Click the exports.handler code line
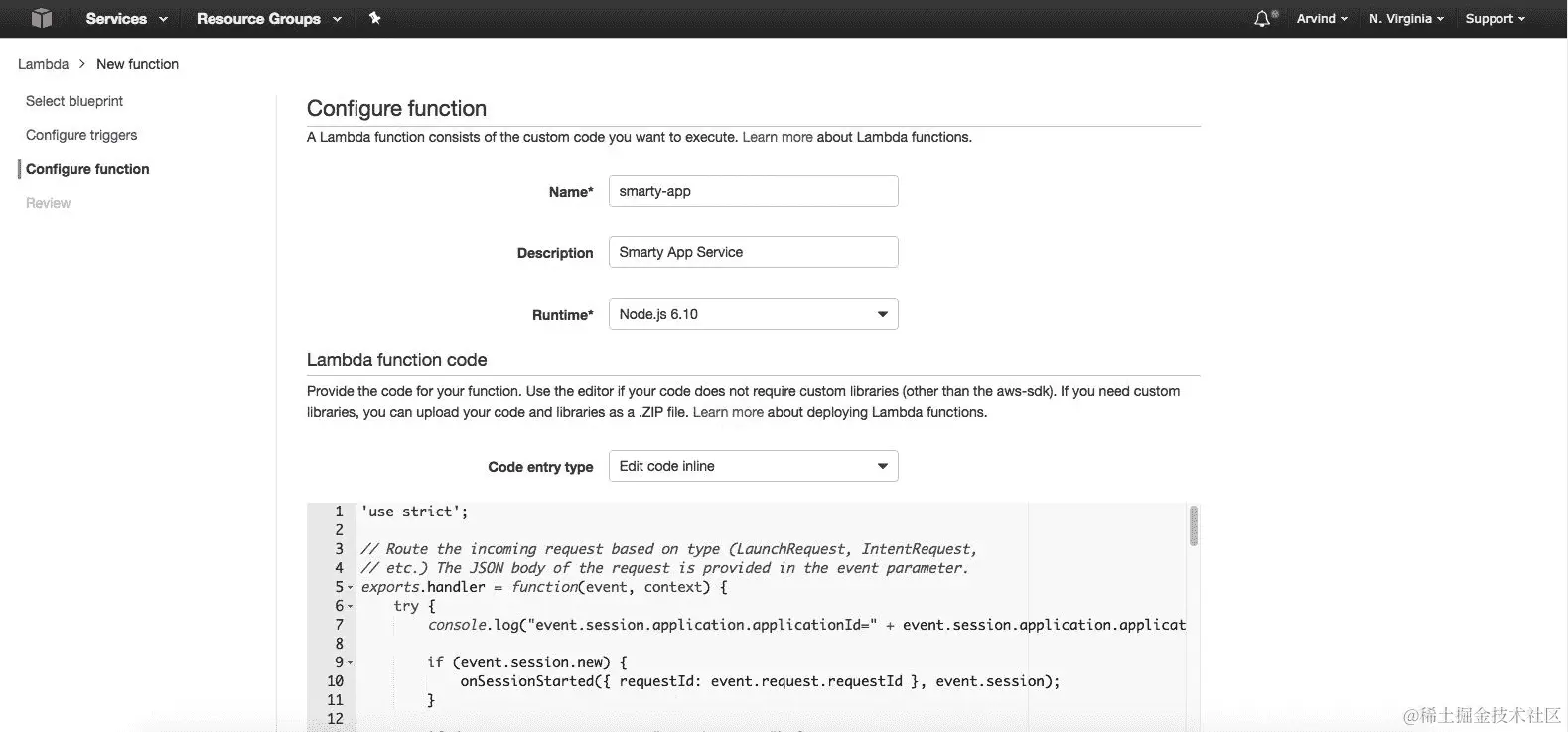 point(544,587)
